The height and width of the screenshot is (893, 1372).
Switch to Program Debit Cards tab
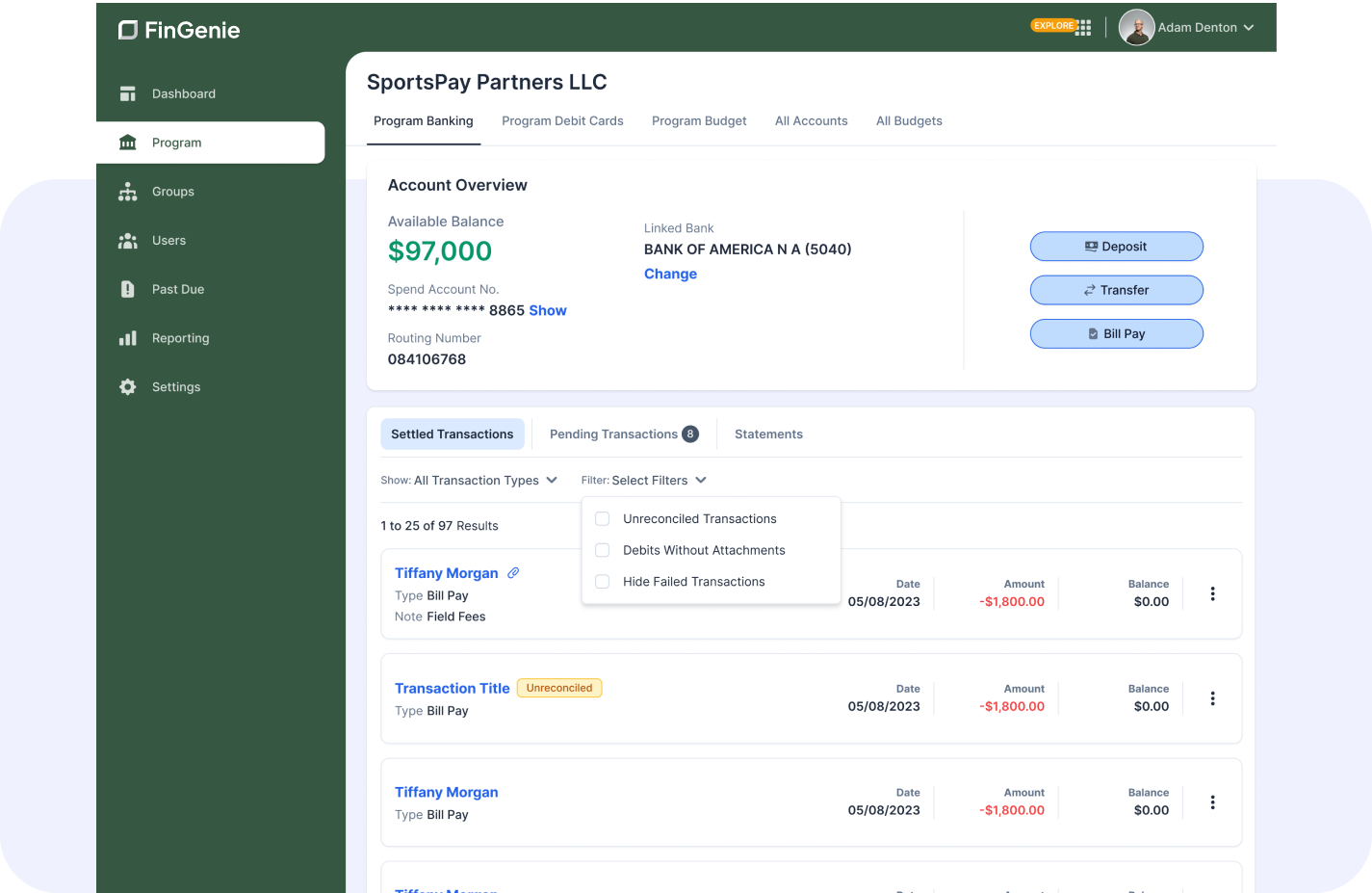[562, 121]
